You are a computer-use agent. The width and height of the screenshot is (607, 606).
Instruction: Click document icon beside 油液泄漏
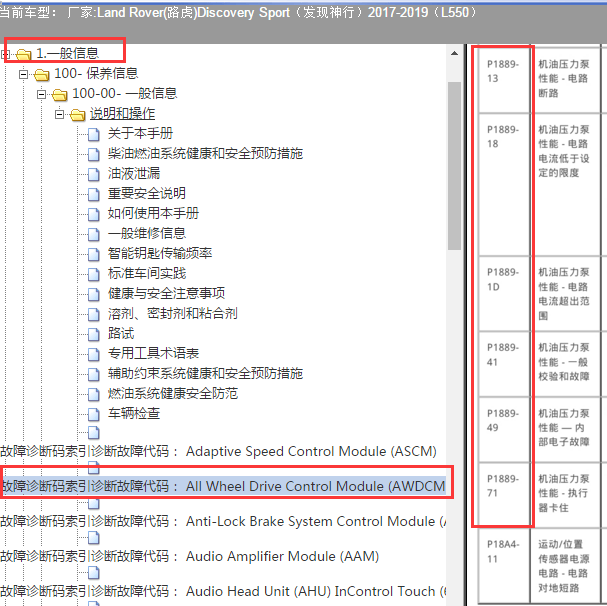pyautogui.click(x=94, y=174)
